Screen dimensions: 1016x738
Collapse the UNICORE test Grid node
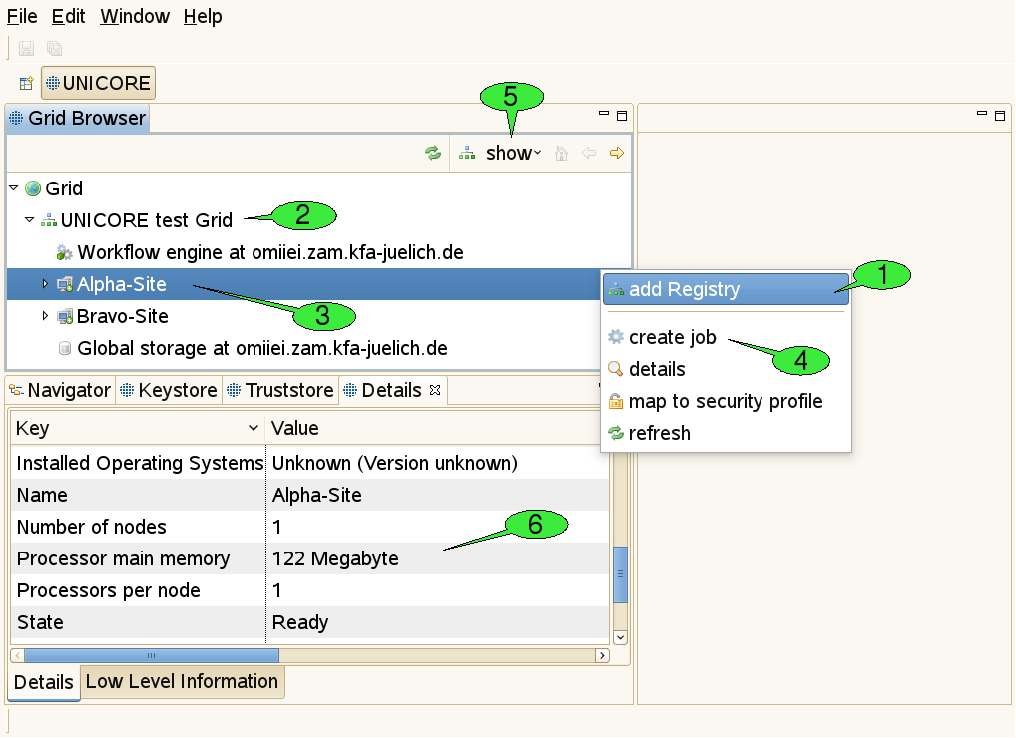(29, 220)
